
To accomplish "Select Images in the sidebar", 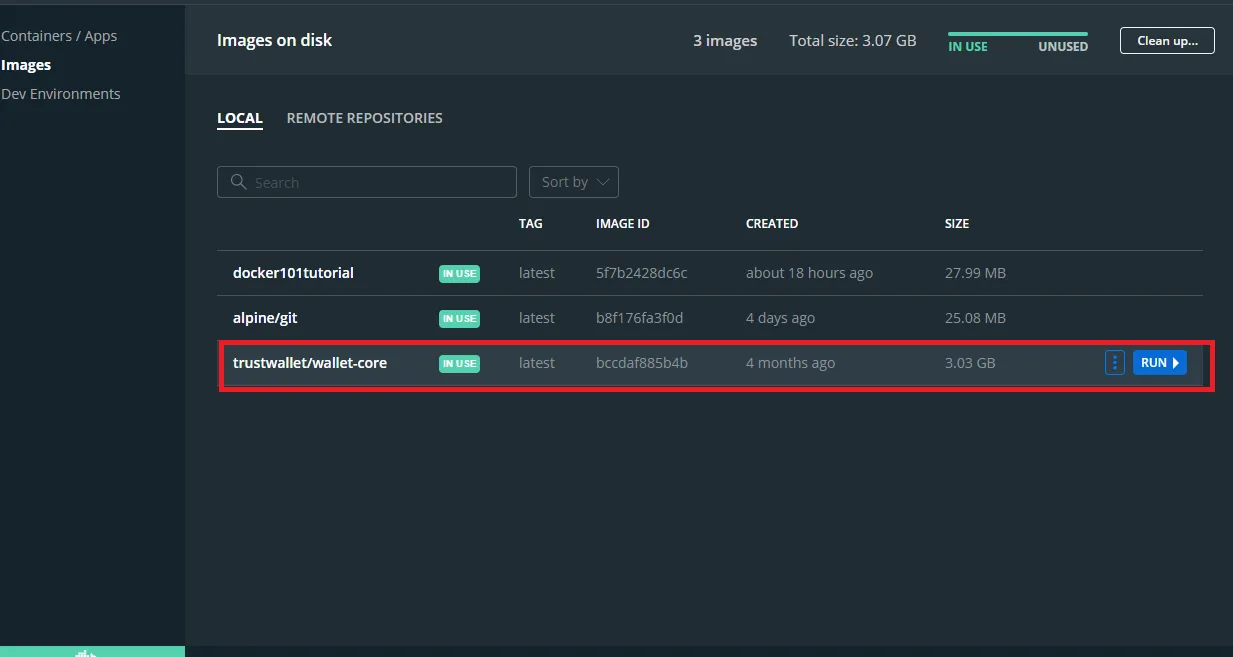I will 26,65.
